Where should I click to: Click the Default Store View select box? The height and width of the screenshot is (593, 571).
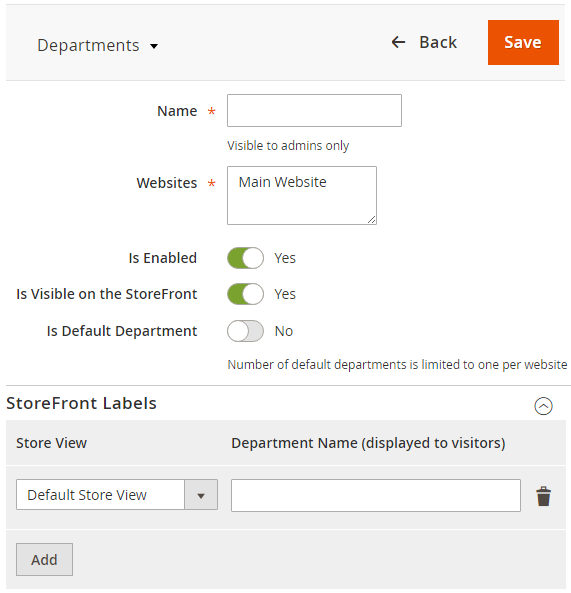(x=117, y=495)
